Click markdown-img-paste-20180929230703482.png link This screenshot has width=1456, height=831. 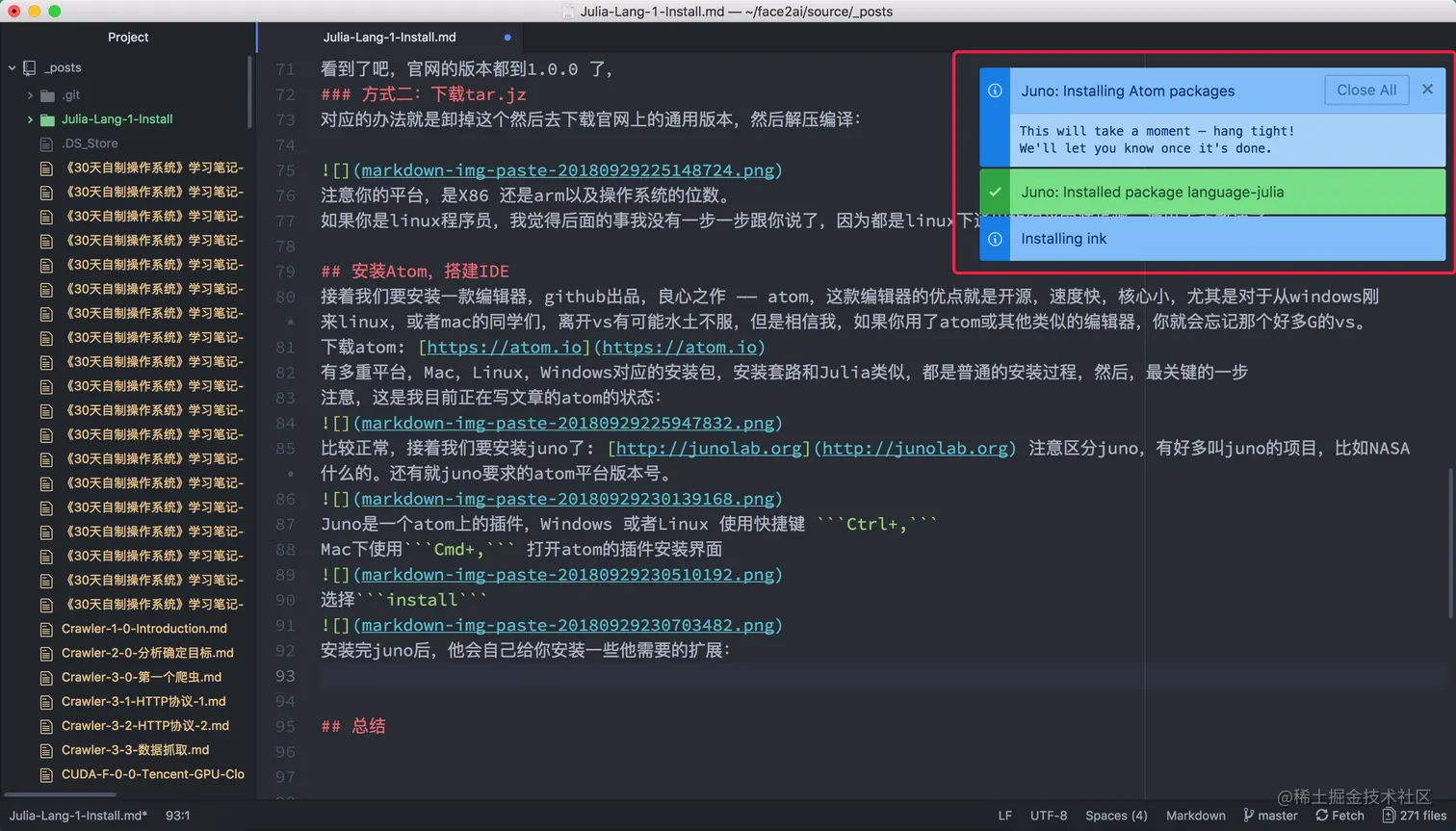567,625
